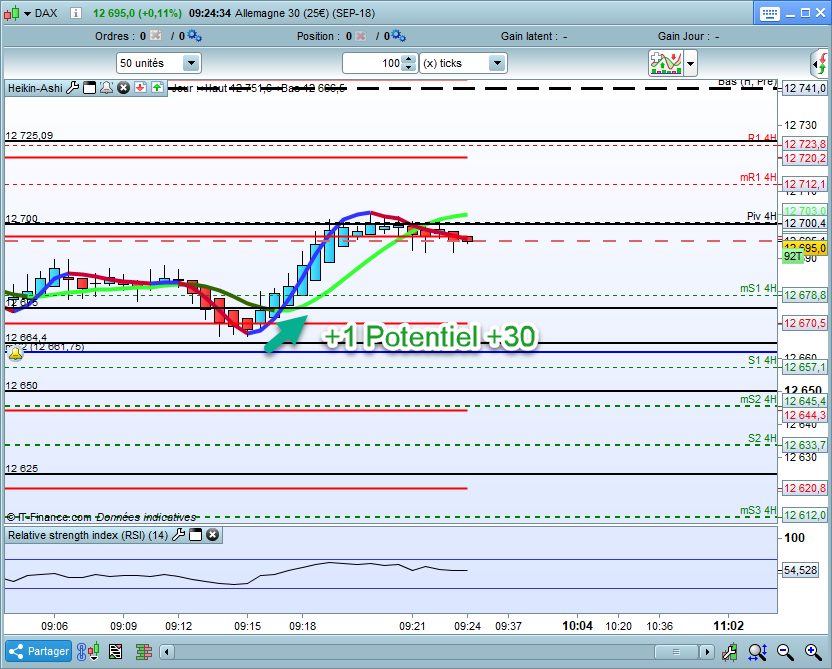Open RSI indicator settings wrench
The image size is (832, 669).
(178, 535)
